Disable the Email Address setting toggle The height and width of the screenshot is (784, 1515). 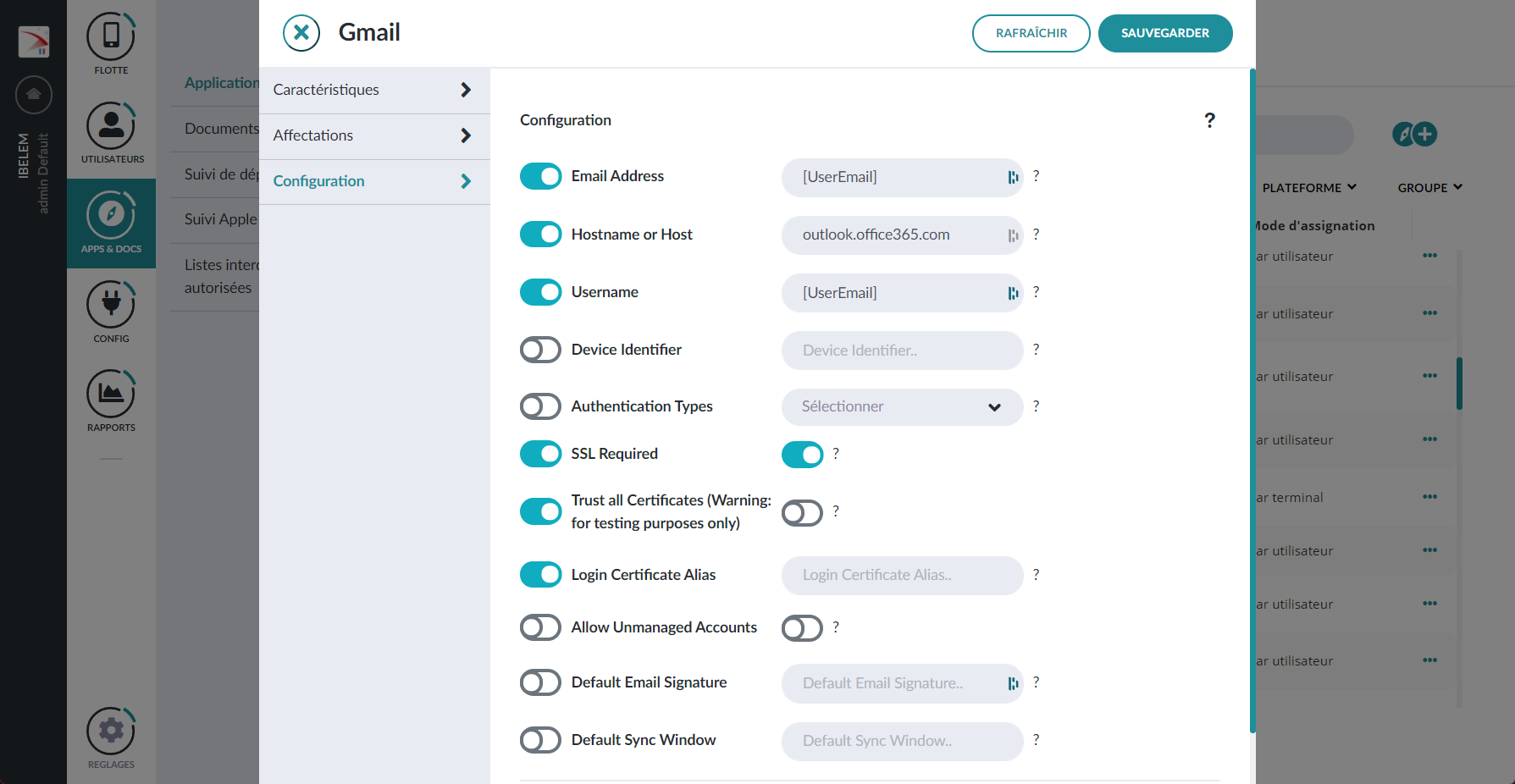(x=540, y=176)
